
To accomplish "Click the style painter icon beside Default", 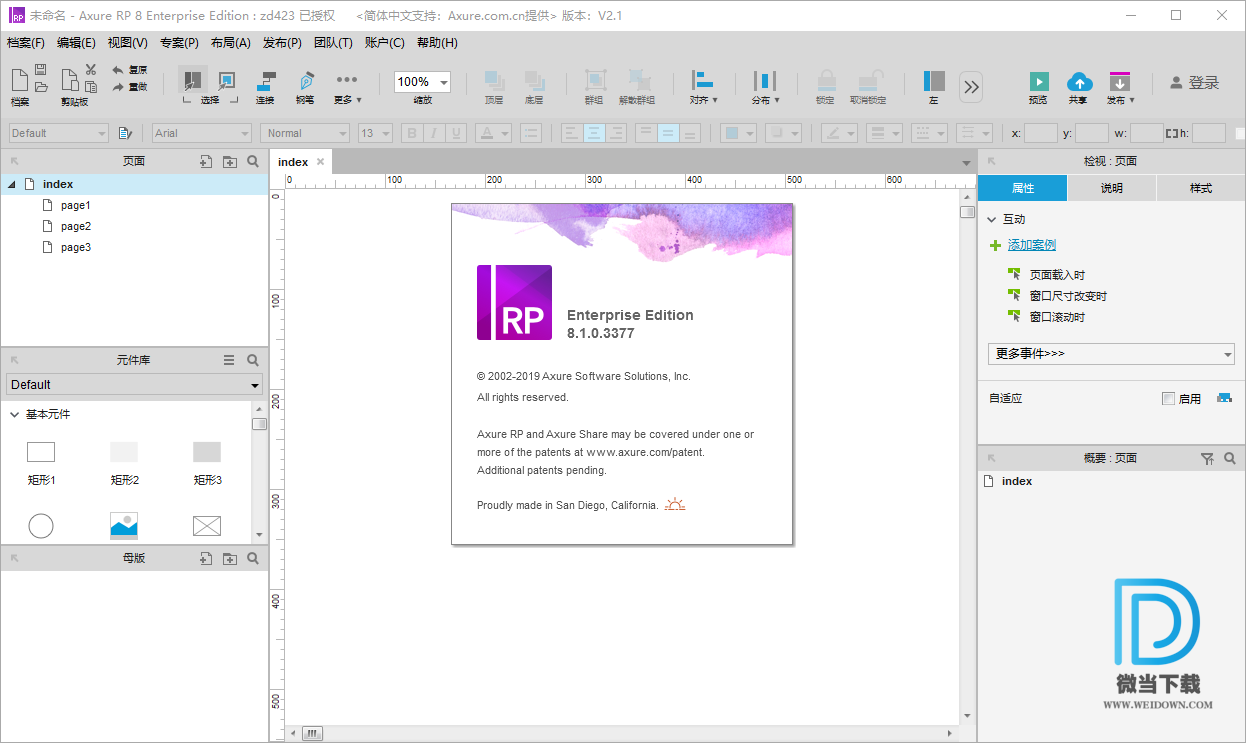I will point(125,133).
